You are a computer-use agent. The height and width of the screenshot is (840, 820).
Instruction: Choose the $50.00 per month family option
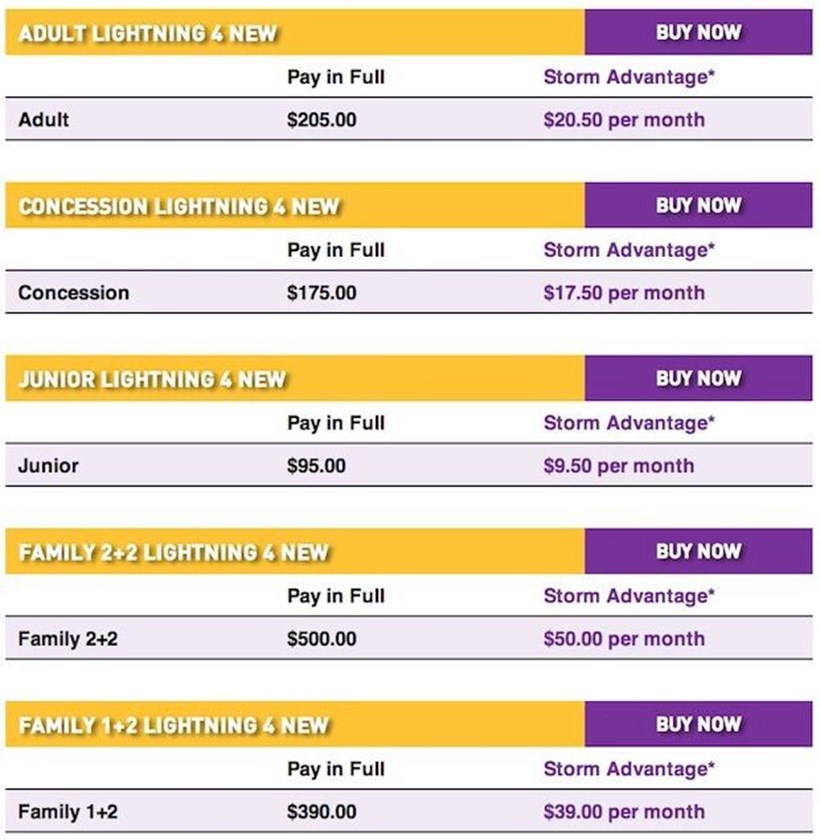point(624,639)
